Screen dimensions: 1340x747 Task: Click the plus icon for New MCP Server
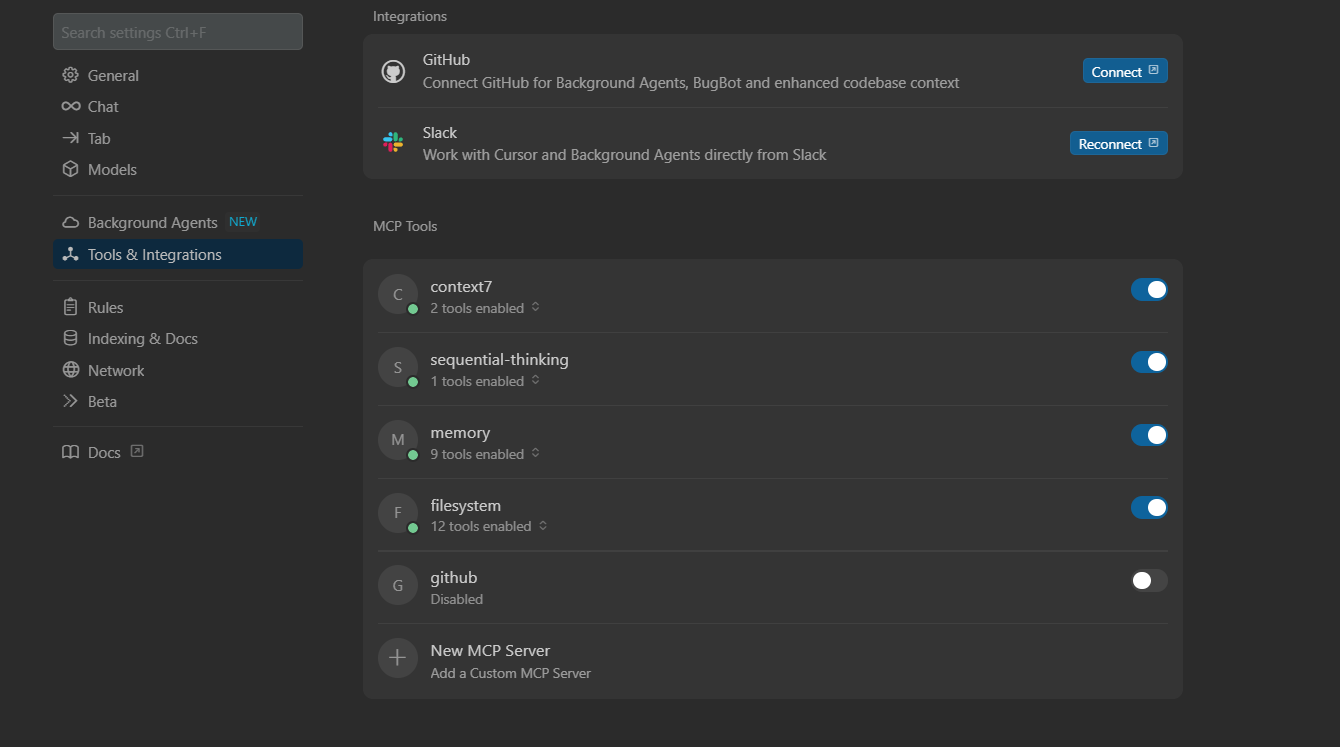click(397, 658)
